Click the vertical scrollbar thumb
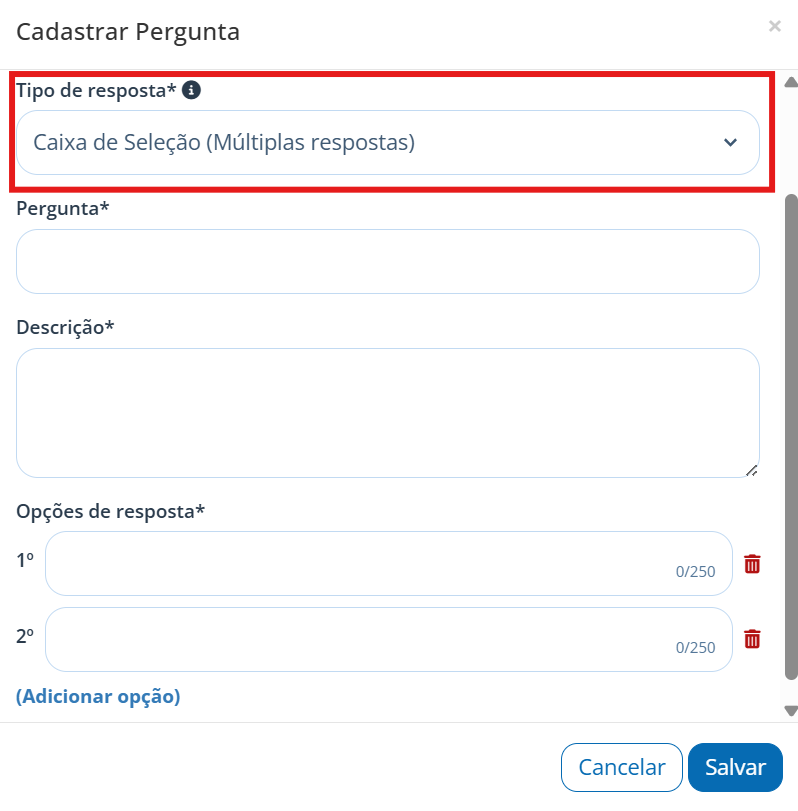 pos(791,437)
